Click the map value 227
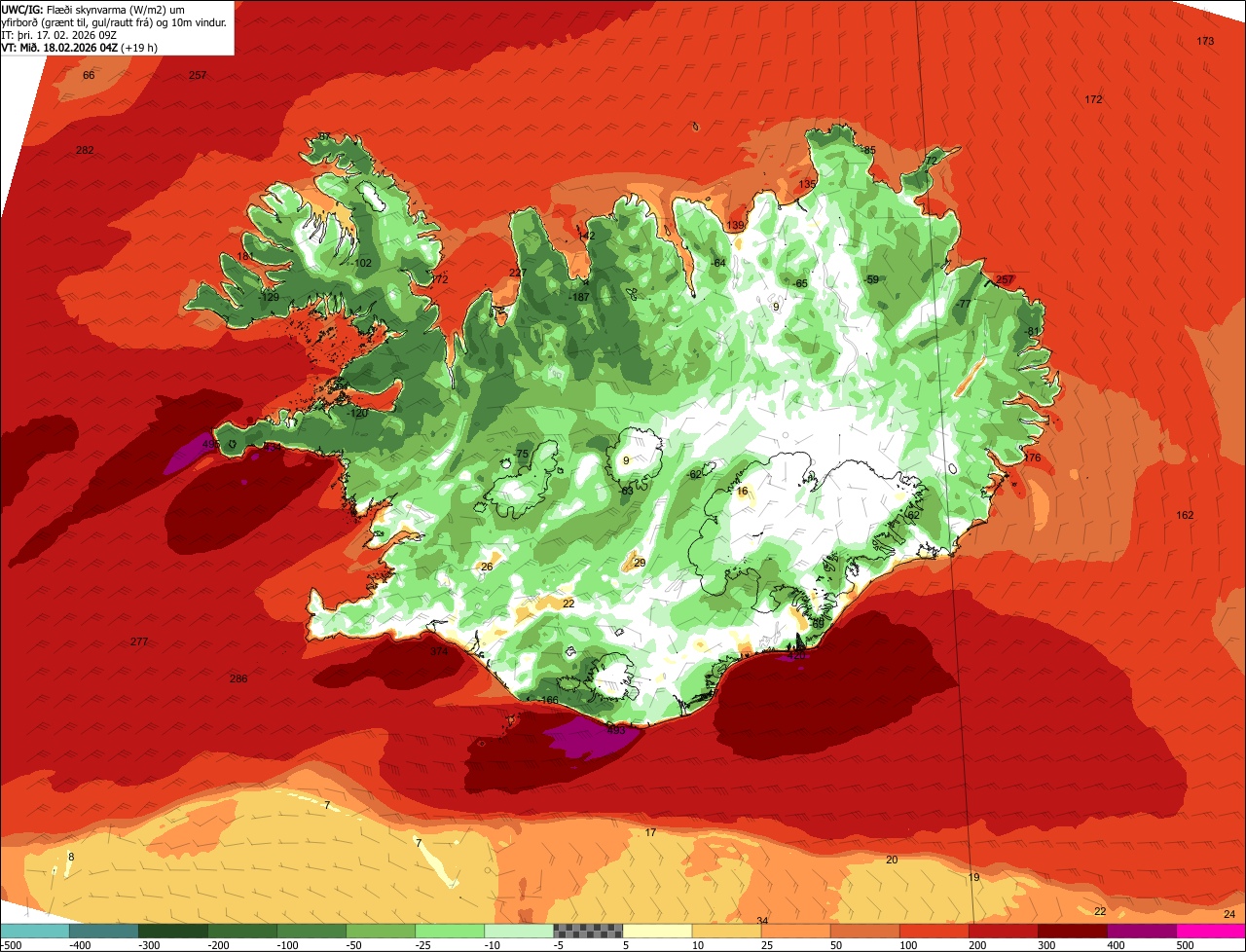Viewport: 1246px width, 952px height. point(517,273)
